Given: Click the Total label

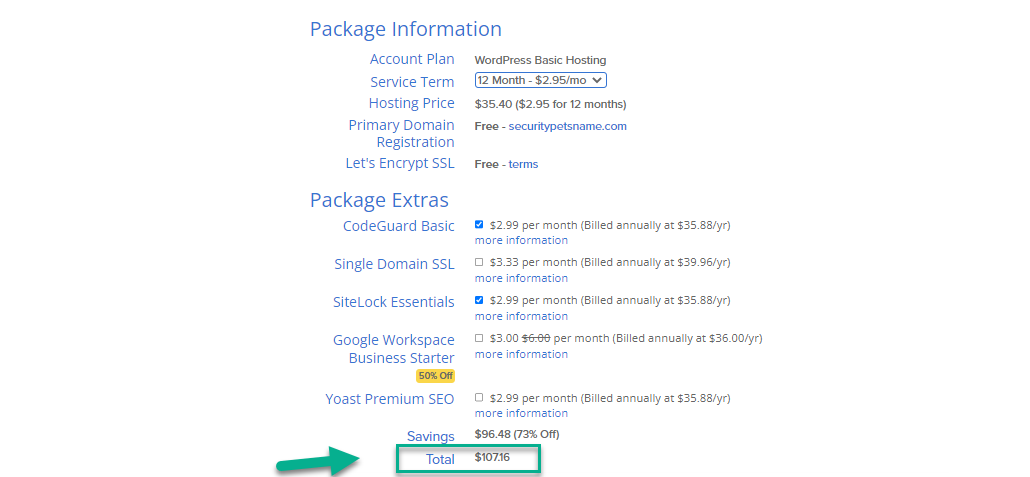Looking at the screenshot, I should (x=440, y=459).
